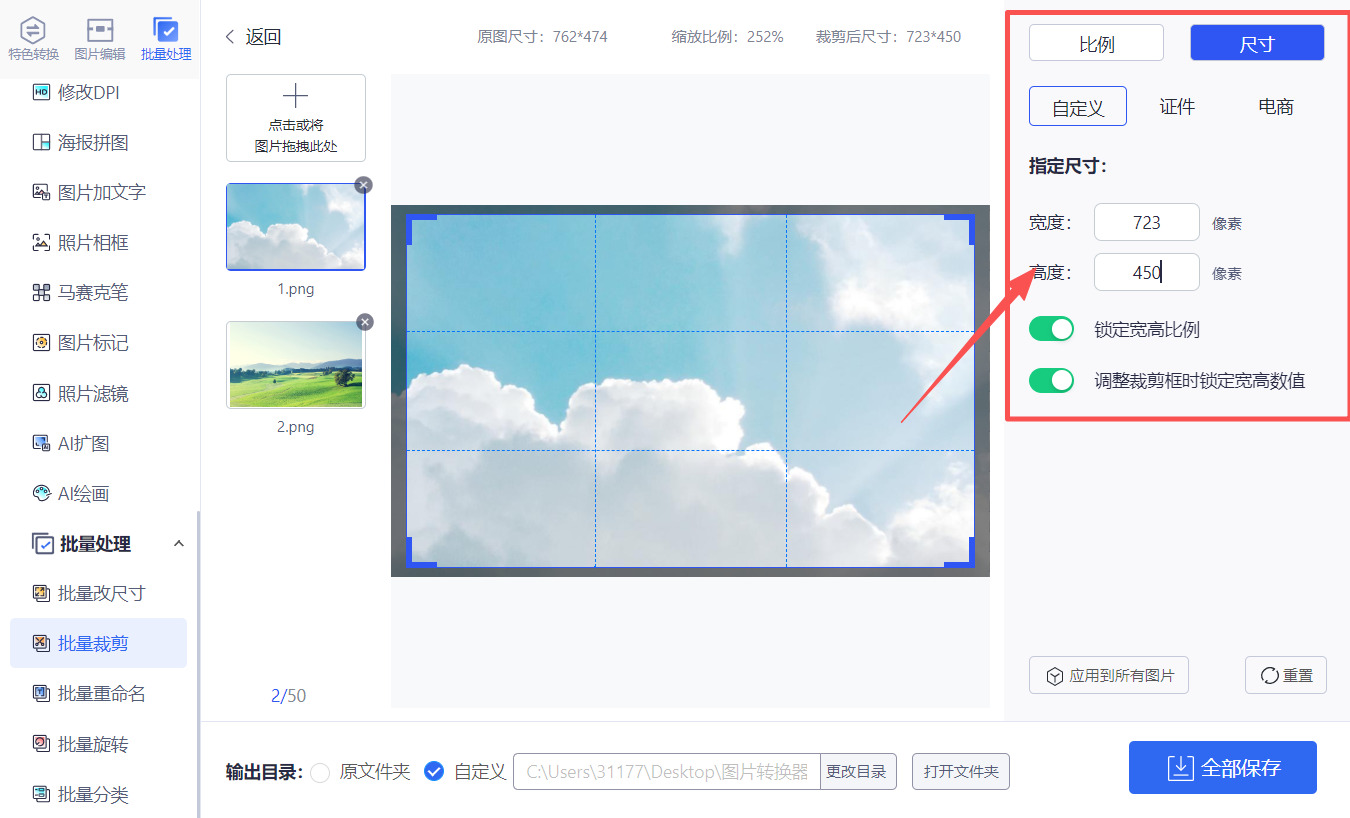Screen dimensions: 1350x818
Task: Toggle the 锁定宽高比例 switch
Action: pyautogui.click(x=1051, y=329)
